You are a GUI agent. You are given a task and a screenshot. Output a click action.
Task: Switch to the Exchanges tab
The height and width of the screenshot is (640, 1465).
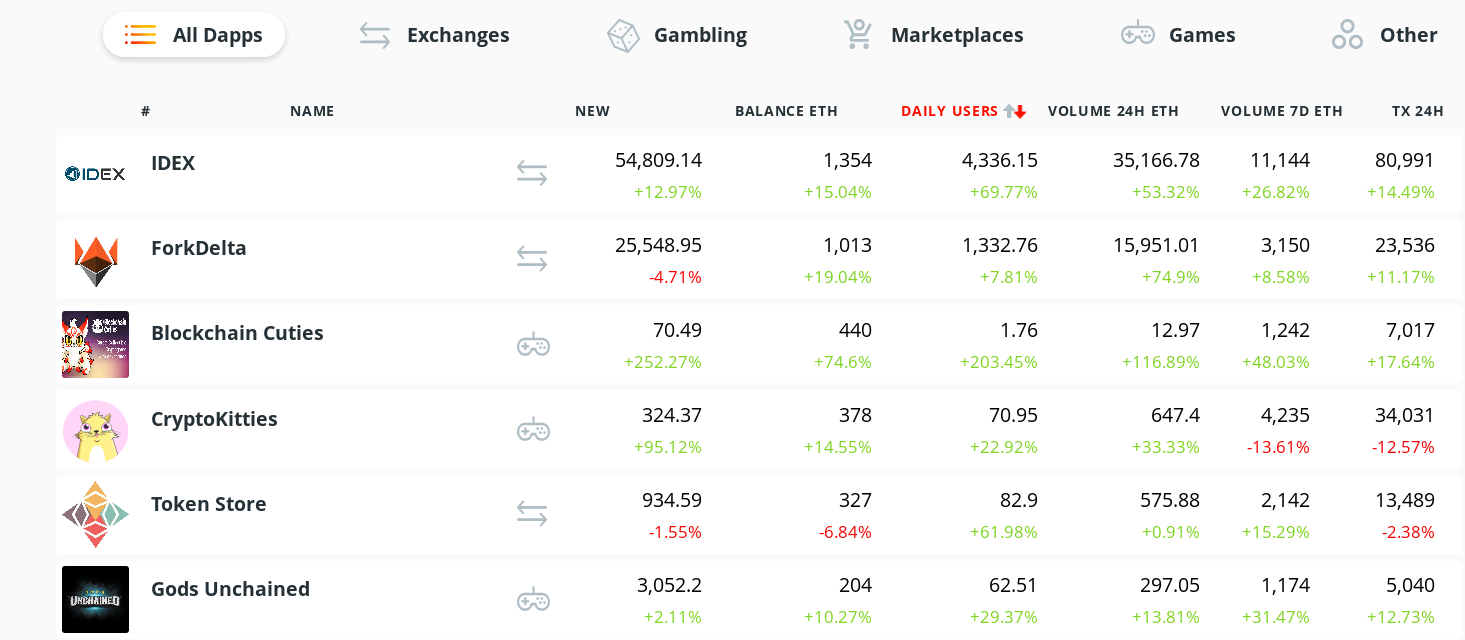[435, 35]
